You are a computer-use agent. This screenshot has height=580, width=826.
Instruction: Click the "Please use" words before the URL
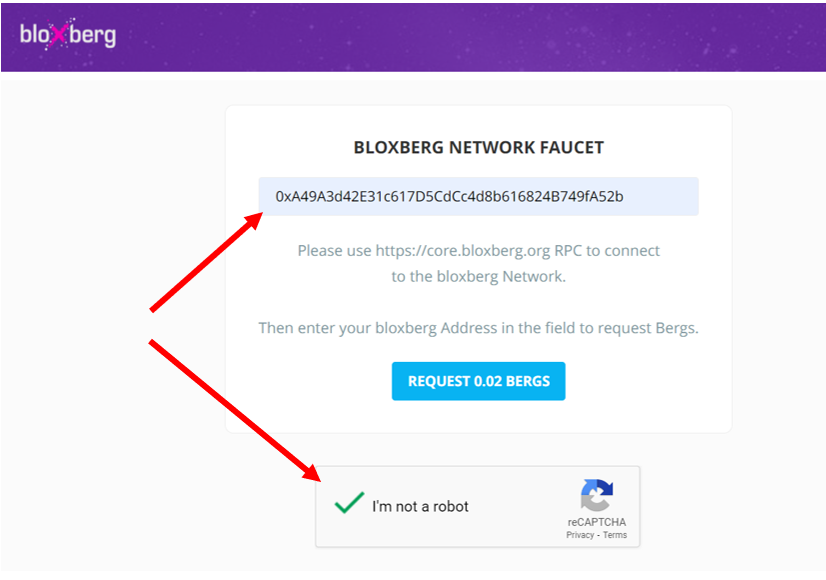335,251
